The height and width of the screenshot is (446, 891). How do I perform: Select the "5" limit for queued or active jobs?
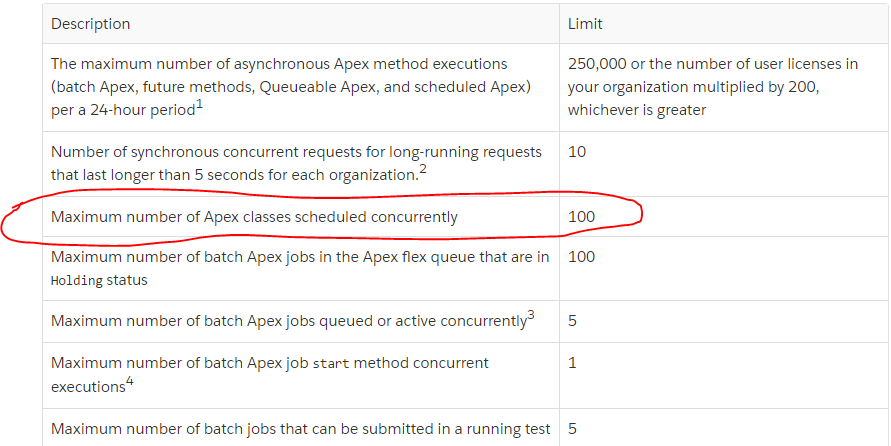click(x=572, y=321)
